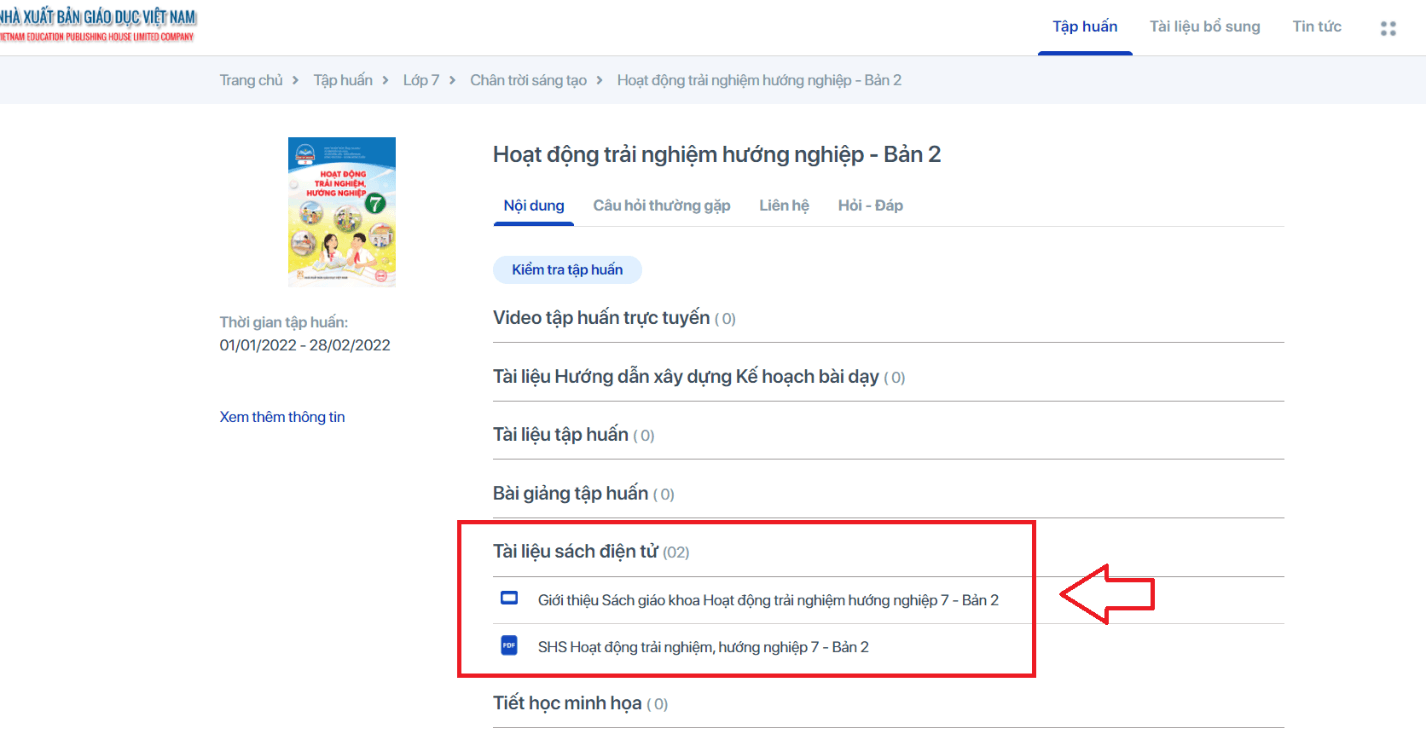Open the Tài liệu bổ sung navigation tab
Viewport: 1426px width, 740px height.
coord(1205,27)
